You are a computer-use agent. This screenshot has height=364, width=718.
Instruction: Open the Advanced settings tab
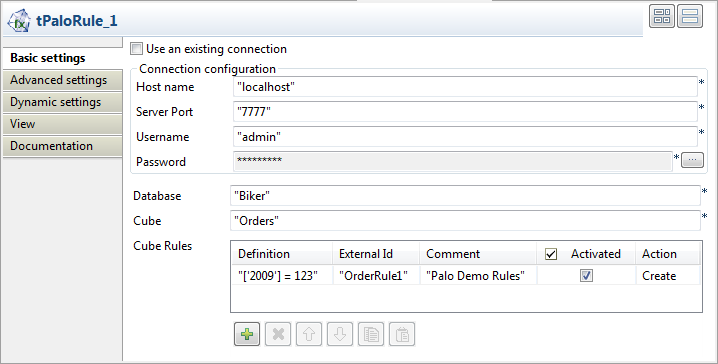62,80
